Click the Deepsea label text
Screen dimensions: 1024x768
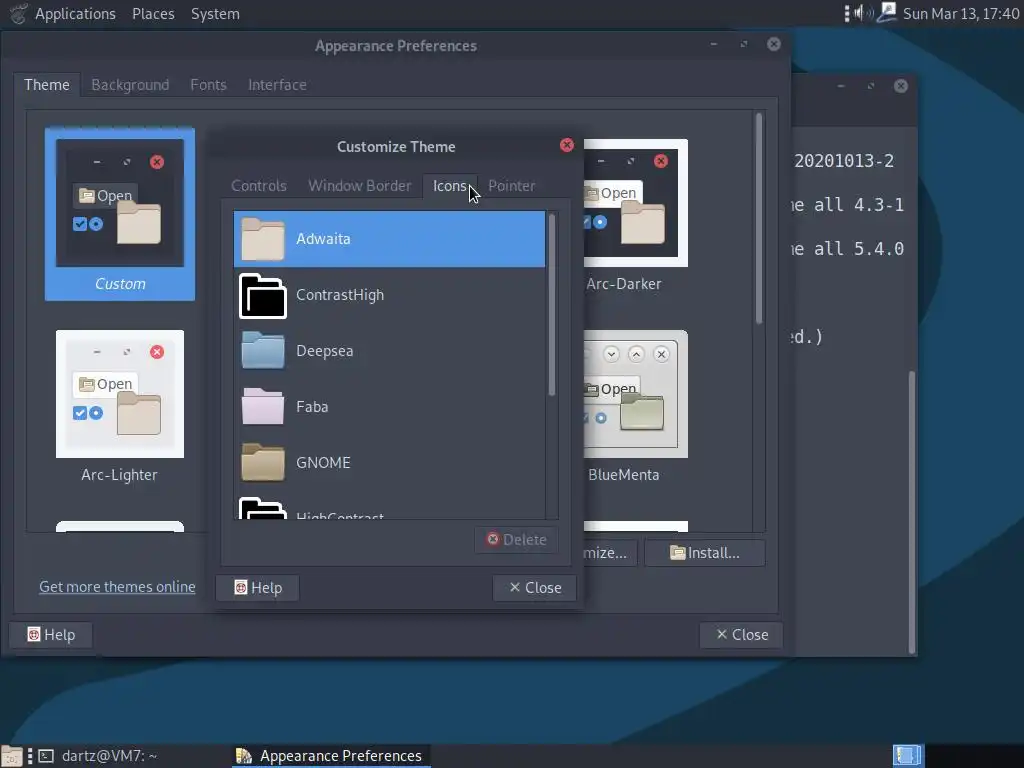pos(325,351)
